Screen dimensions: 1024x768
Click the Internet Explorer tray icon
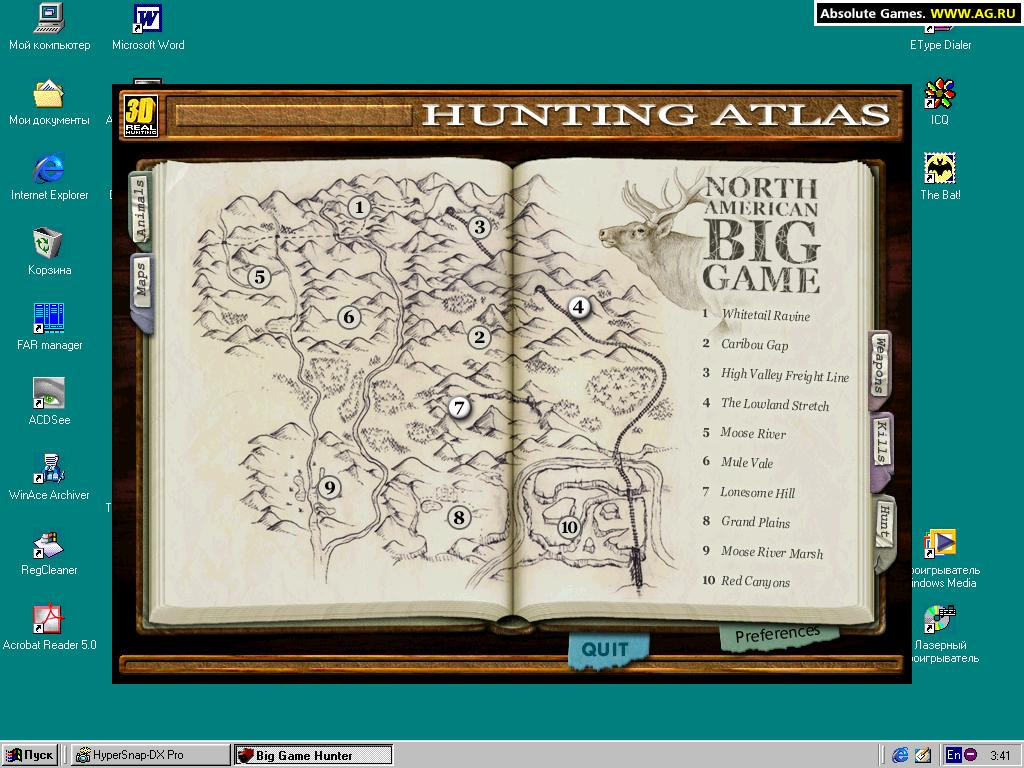900,756
